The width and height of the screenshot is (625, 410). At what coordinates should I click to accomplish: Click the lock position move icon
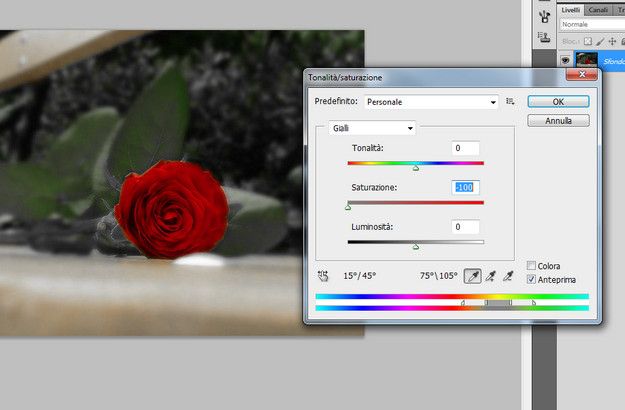(x=611, y=42)
